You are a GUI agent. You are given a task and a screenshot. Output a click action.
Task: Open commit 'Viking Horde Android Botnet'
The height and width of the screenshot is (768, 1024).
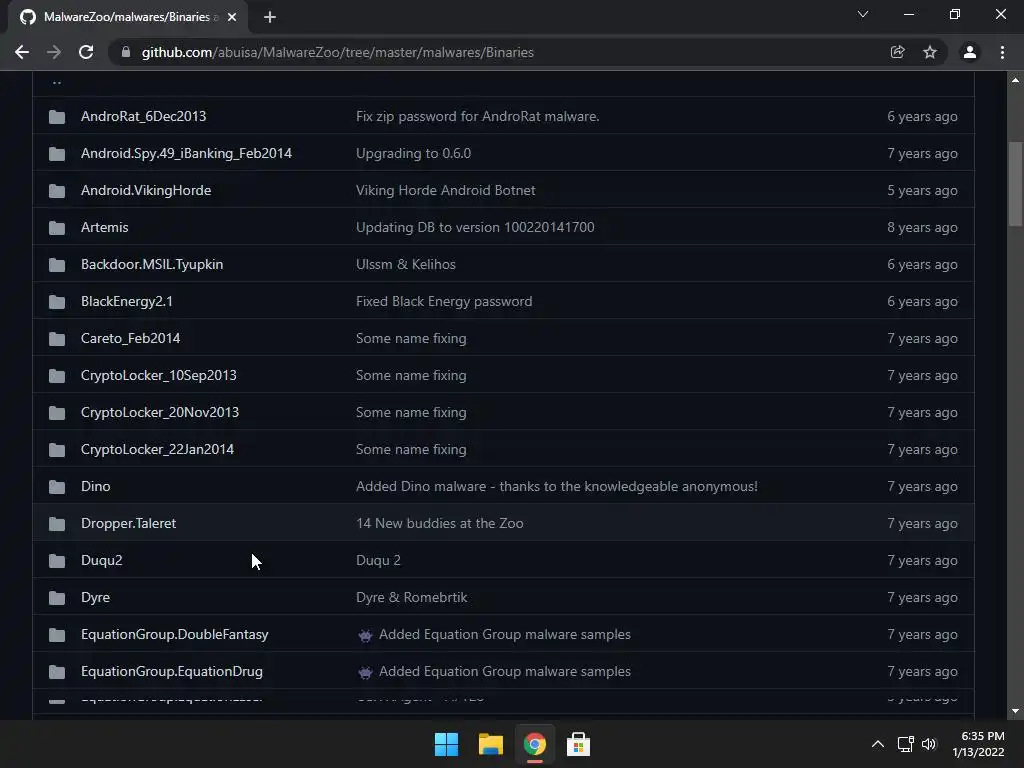click(445, 190)
